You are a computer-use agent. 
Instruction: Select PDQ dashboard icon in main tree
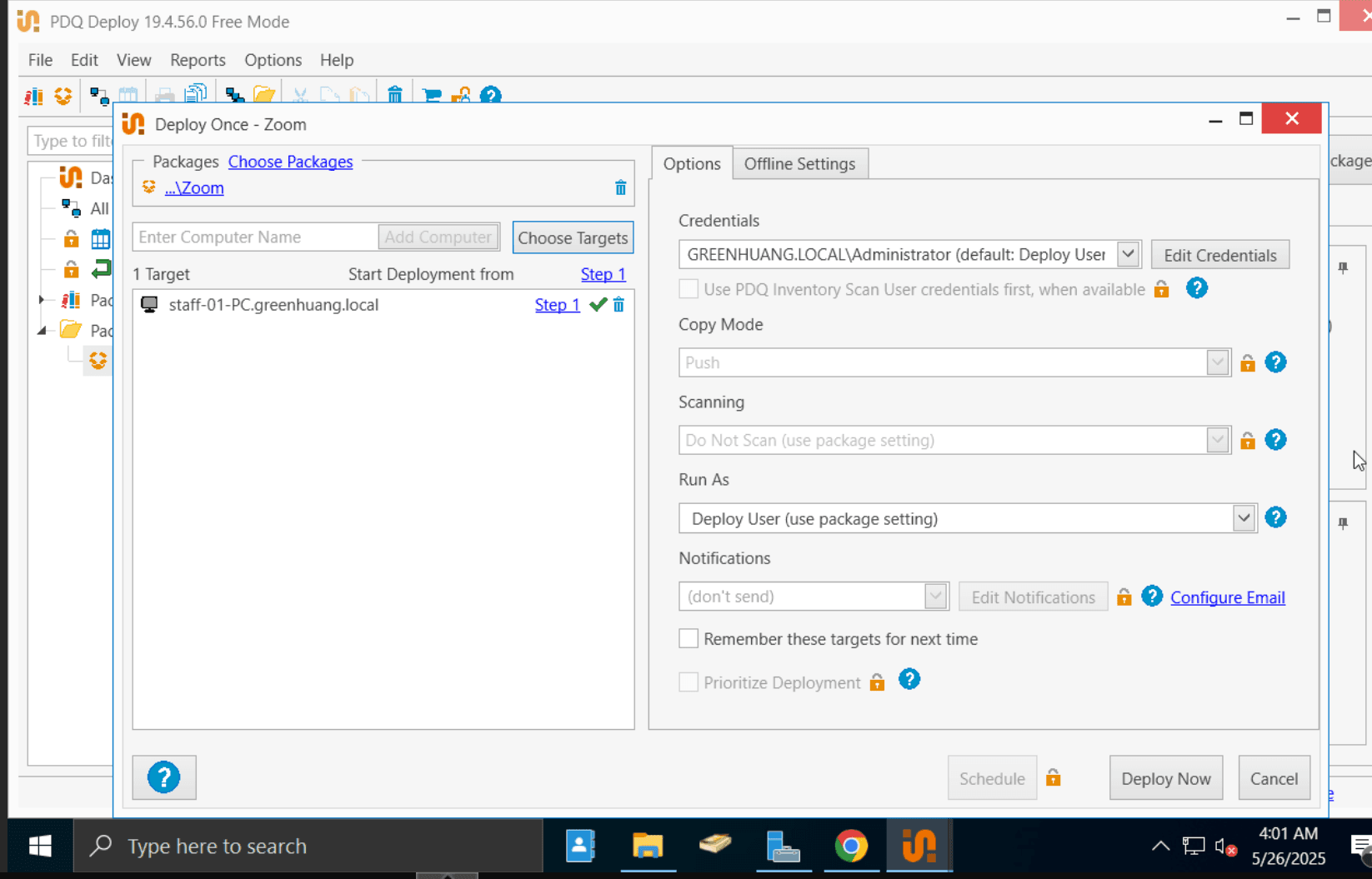71,177
